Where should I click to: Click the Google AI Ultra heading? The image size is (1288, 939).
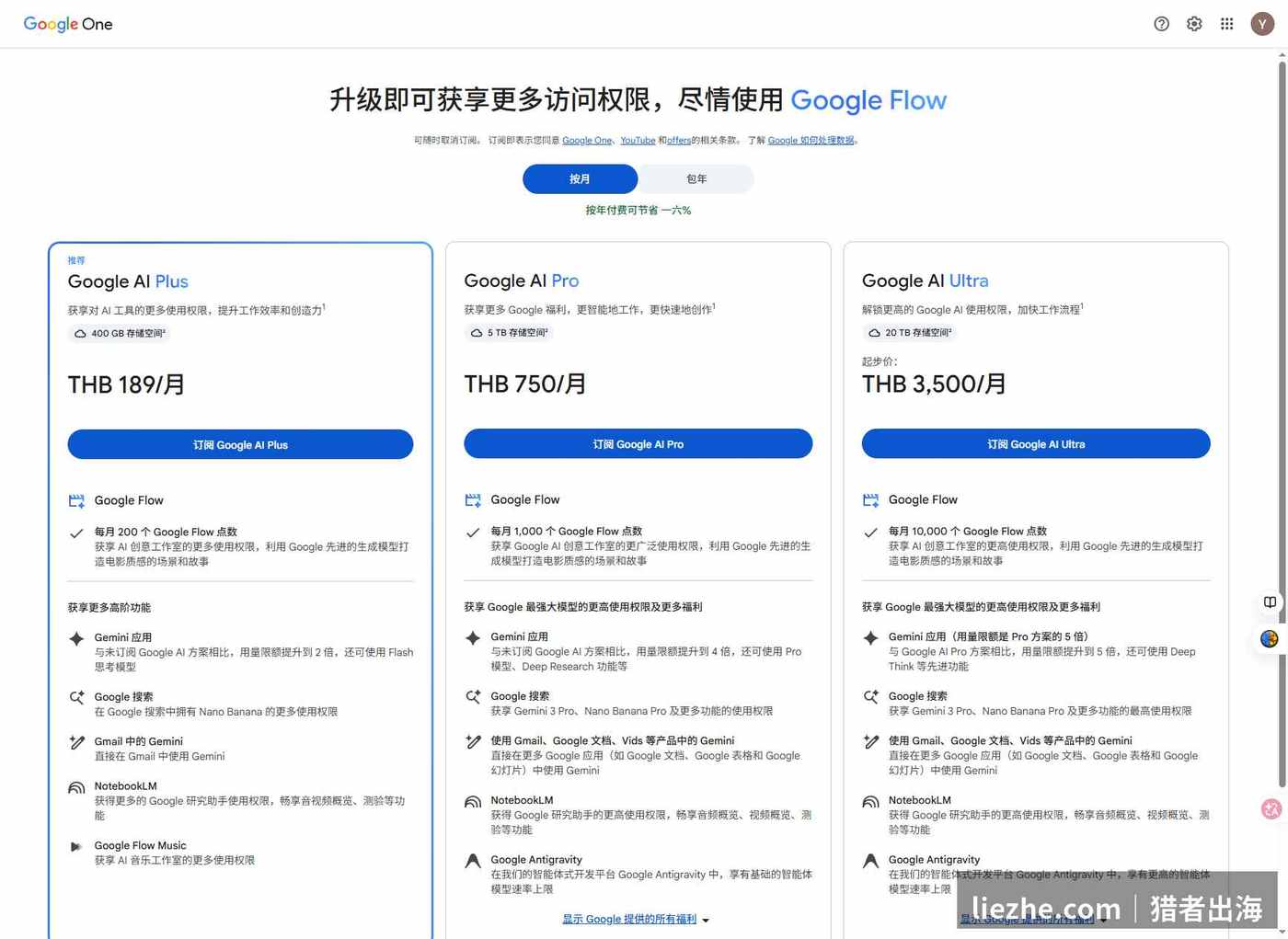(925, 281)
